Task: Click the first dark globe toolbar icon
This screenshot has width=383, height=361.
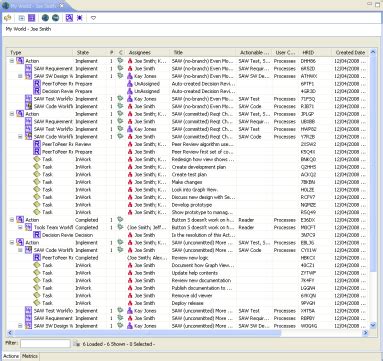Action: (46, 18)
